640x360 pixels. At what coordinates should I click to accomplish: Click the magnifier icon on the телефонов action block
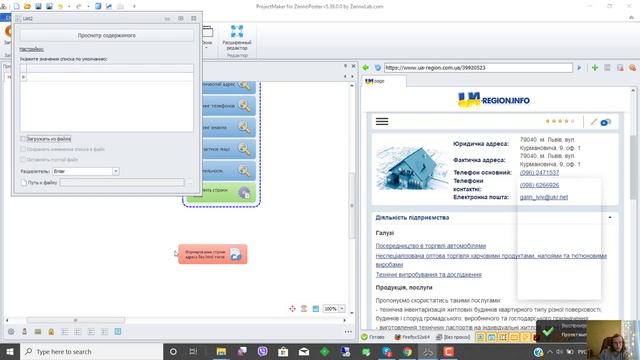pos(244,106)
